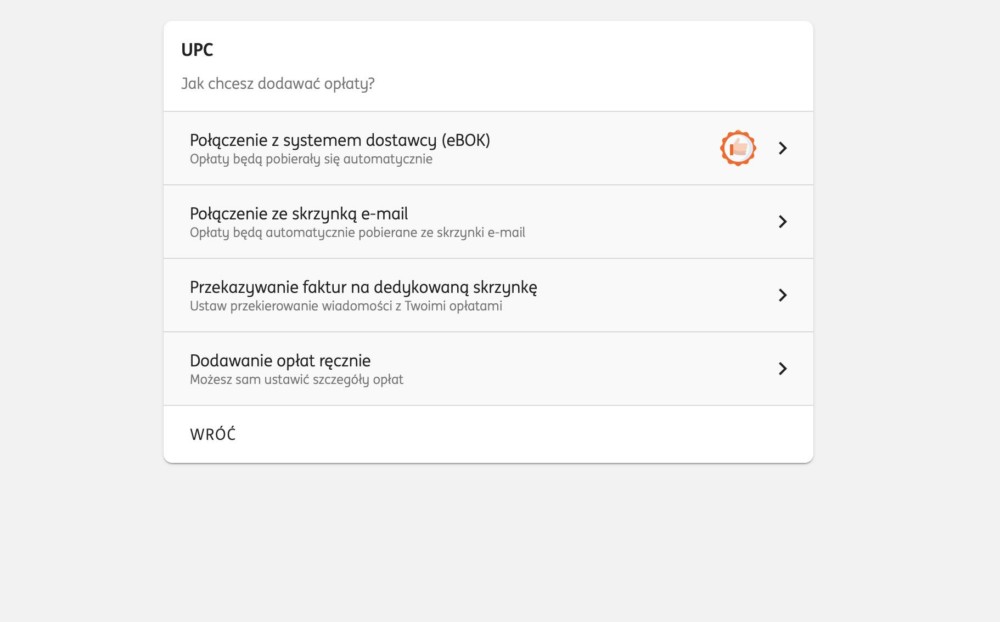The width and height of the screenshot is (1000, 622).
Task: Choose Połączenie ze skrzynką e-mail option
Action: point(488,221)
